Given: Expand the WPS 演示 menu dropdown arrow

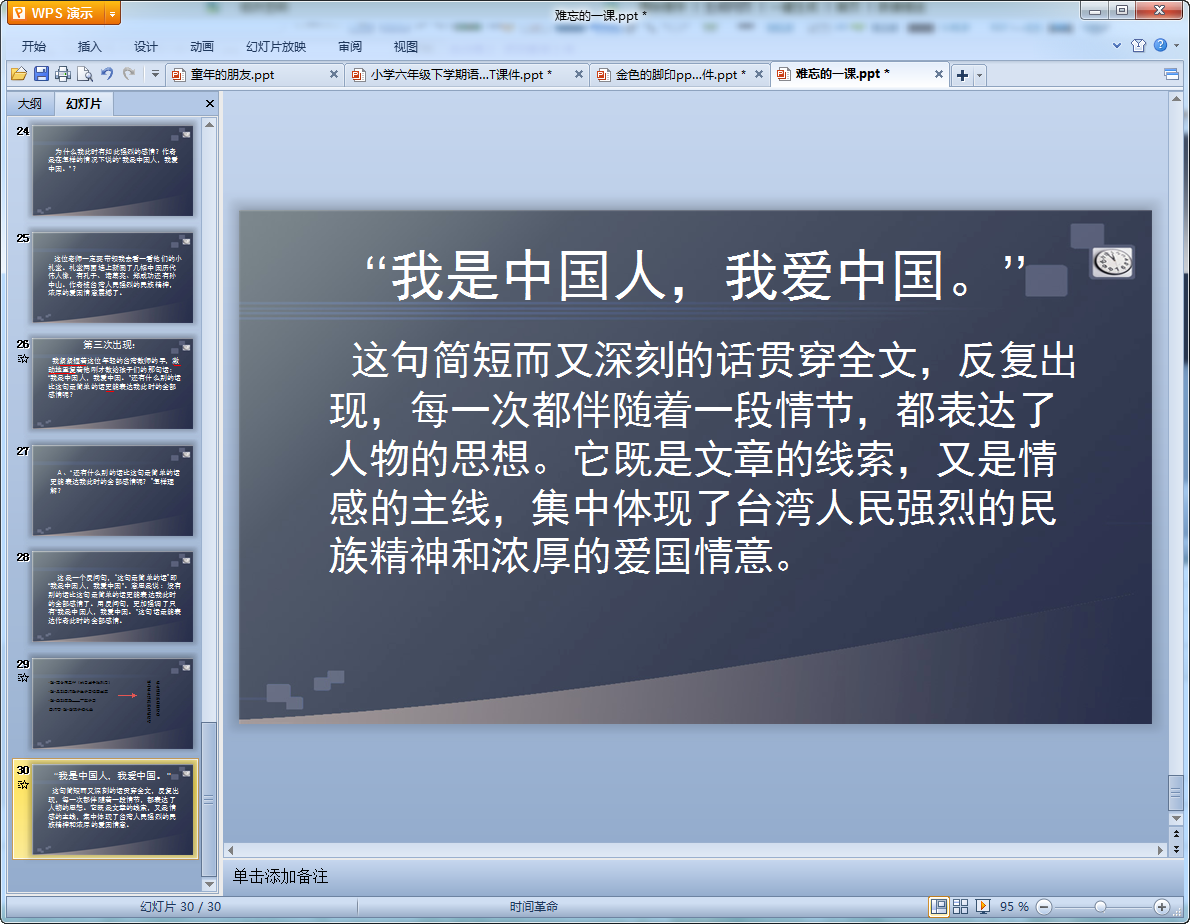Looking at the screenshot, I should coord(112,13).
